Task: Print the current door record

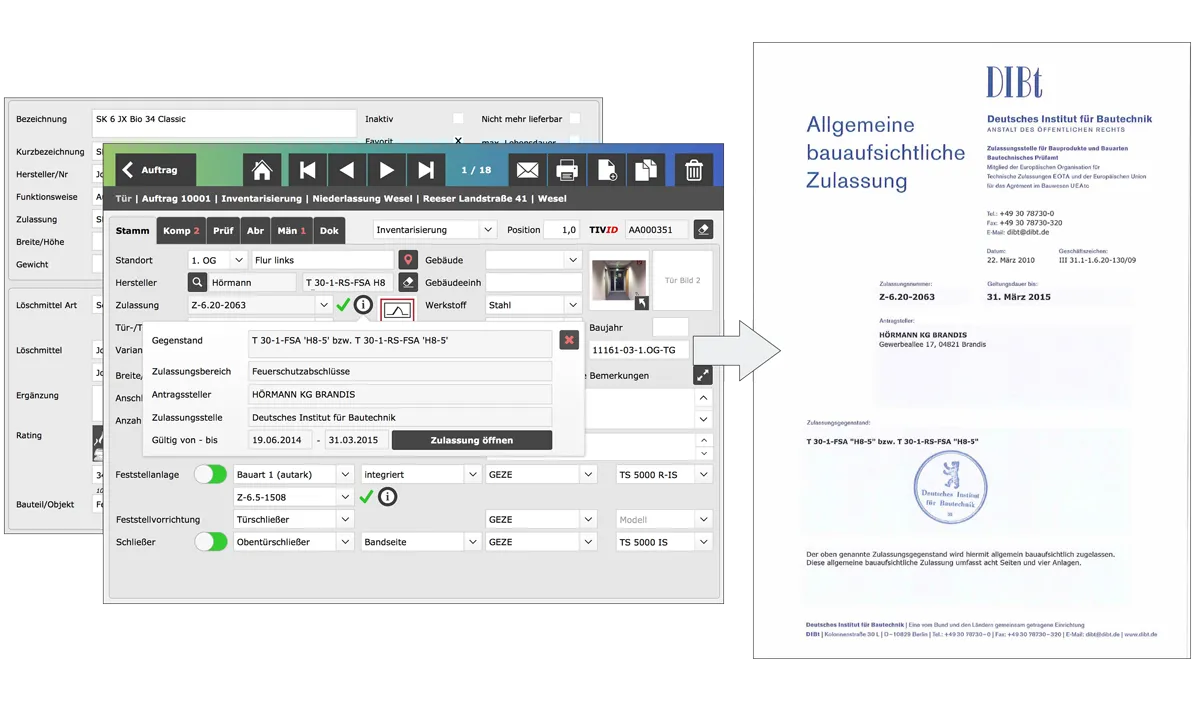Action: [567, 170]
